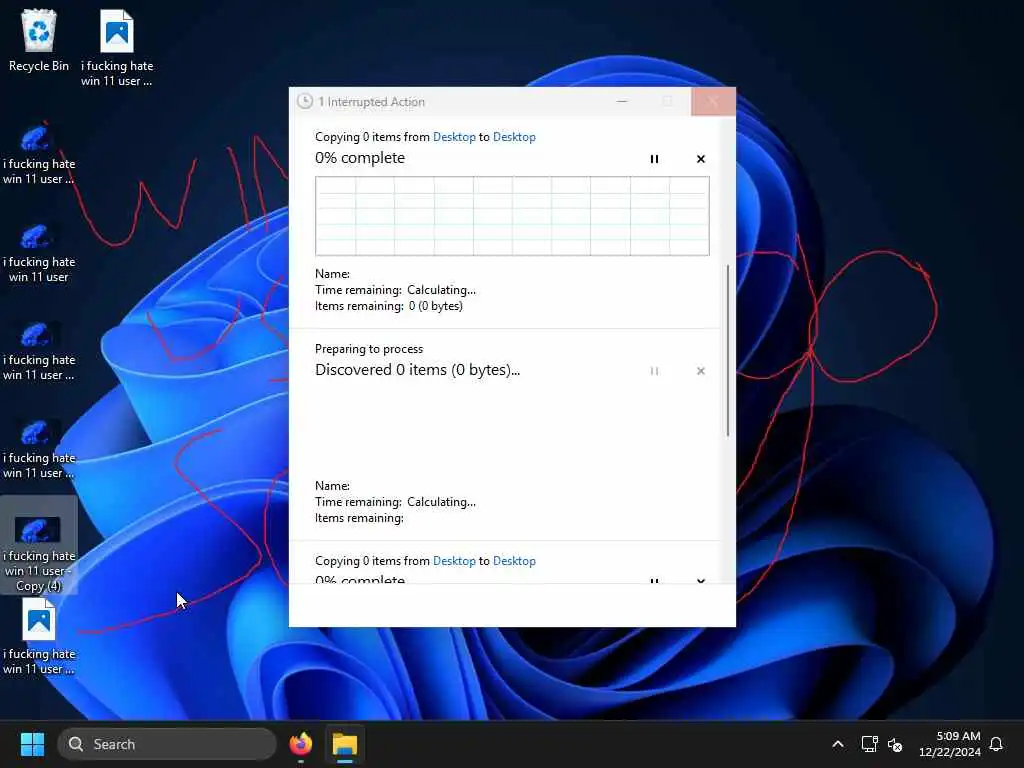Click the taskbar Search box
This screenshot has height=768, width=1024.
(x=167, y=744)
